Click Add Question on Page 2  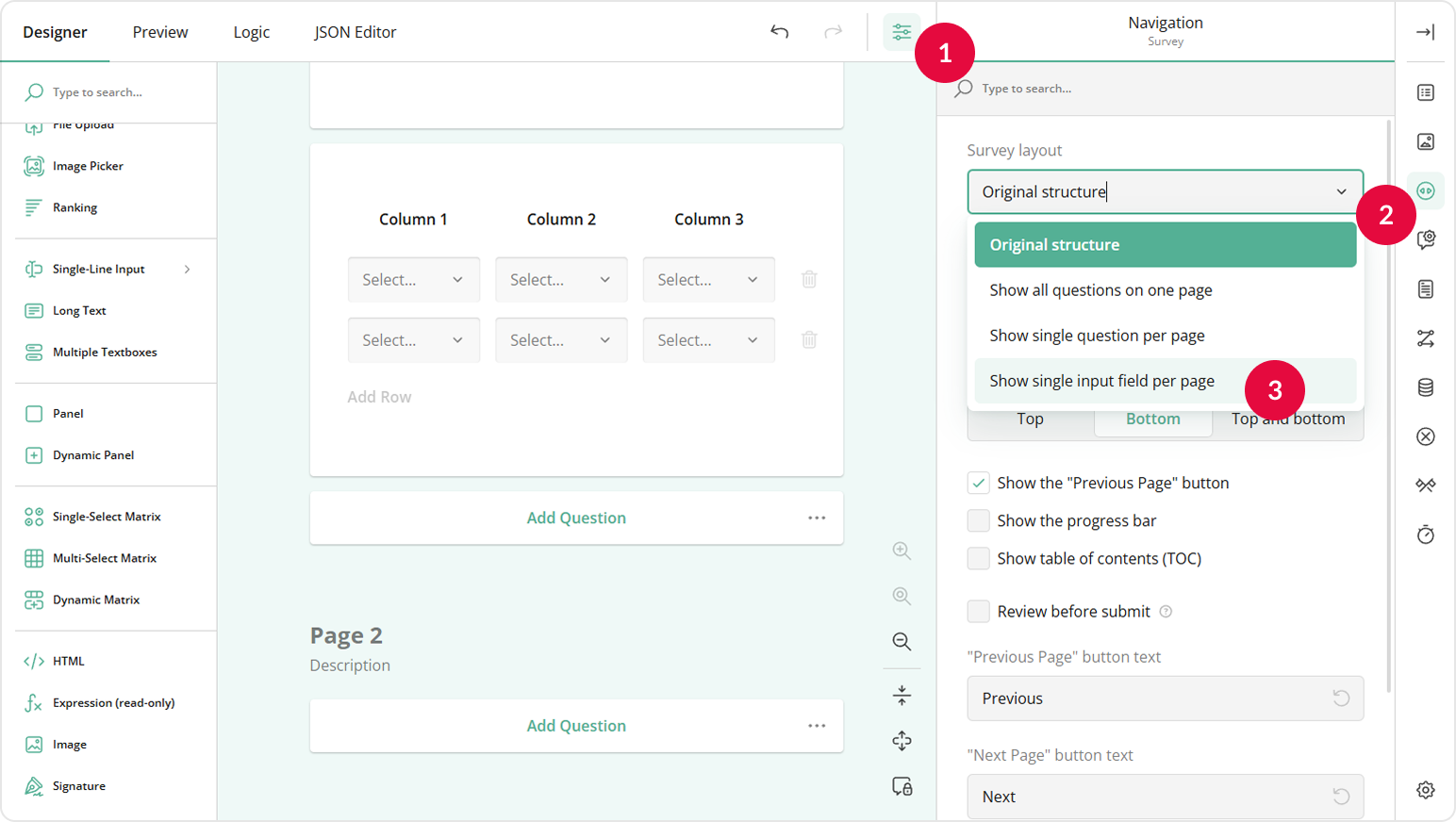[575, 726]
